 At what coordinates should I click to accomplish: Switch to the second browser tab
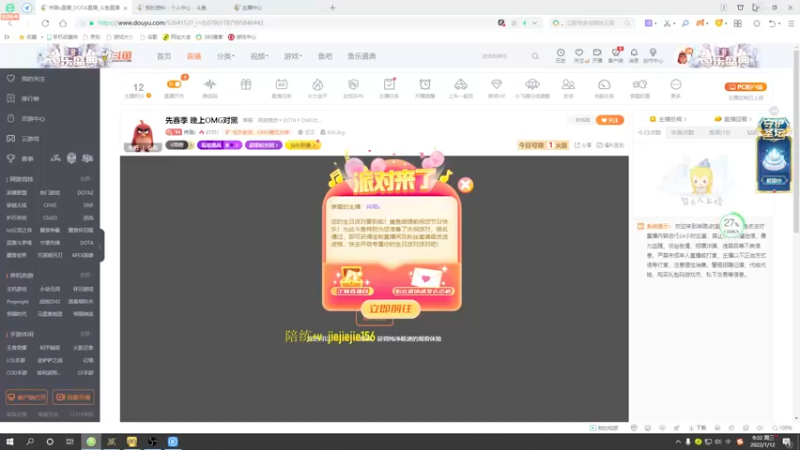tap(176, 8)
